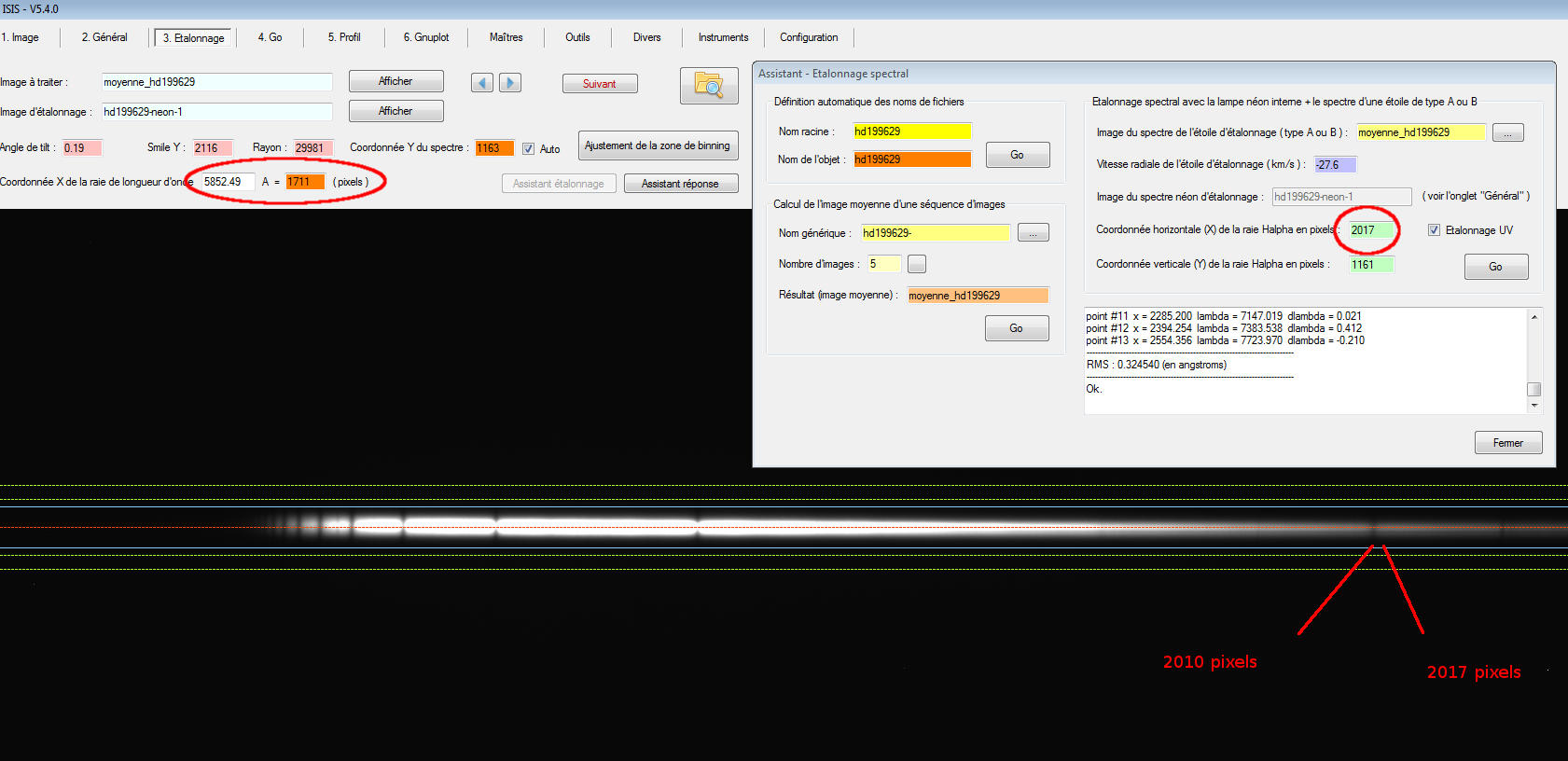Select the Angle de tilt field
The width and height of the screenshot is (1568, 761).
pos(80,148)
